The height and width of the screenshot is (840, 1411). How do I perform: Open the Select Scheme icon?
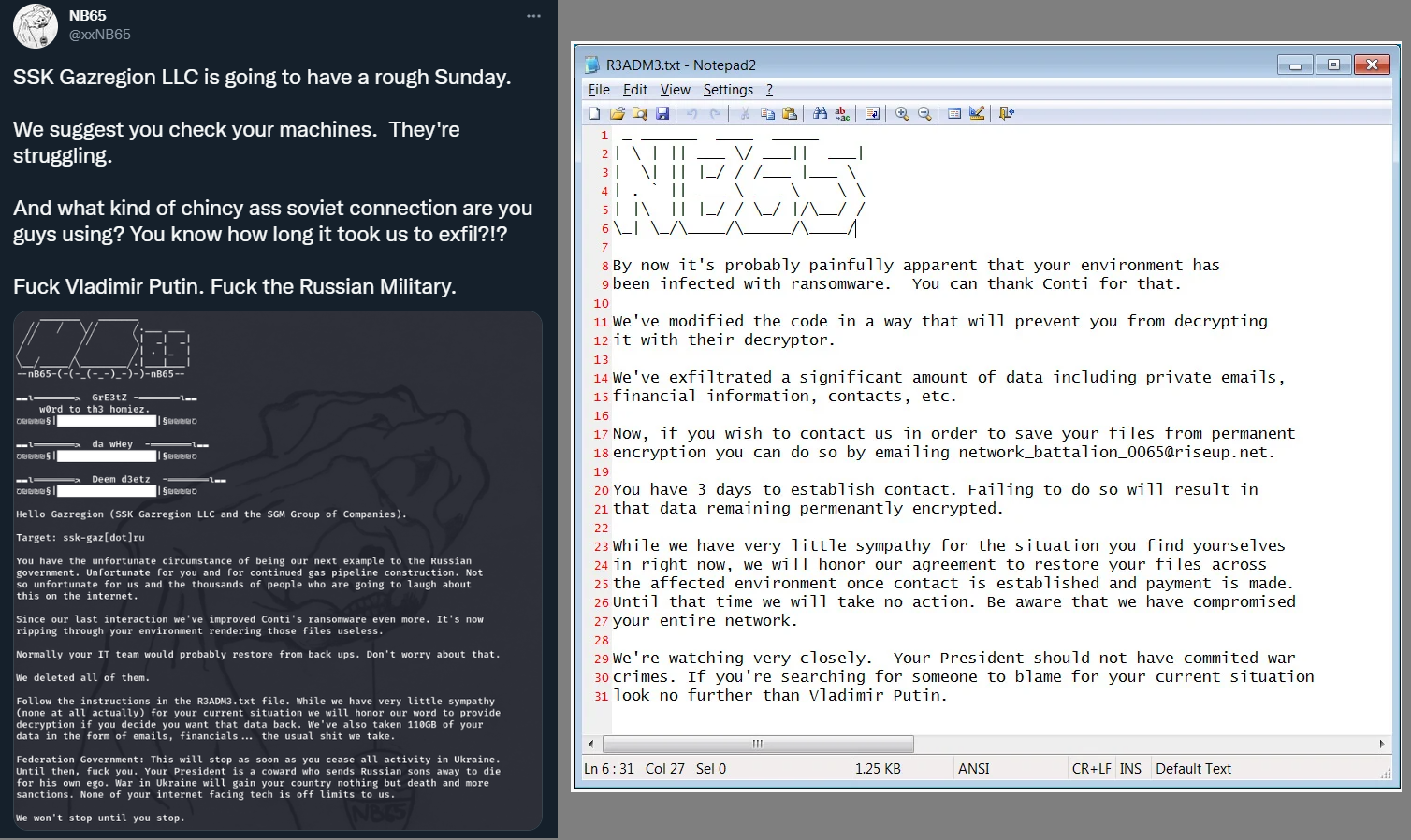[954, 113]
